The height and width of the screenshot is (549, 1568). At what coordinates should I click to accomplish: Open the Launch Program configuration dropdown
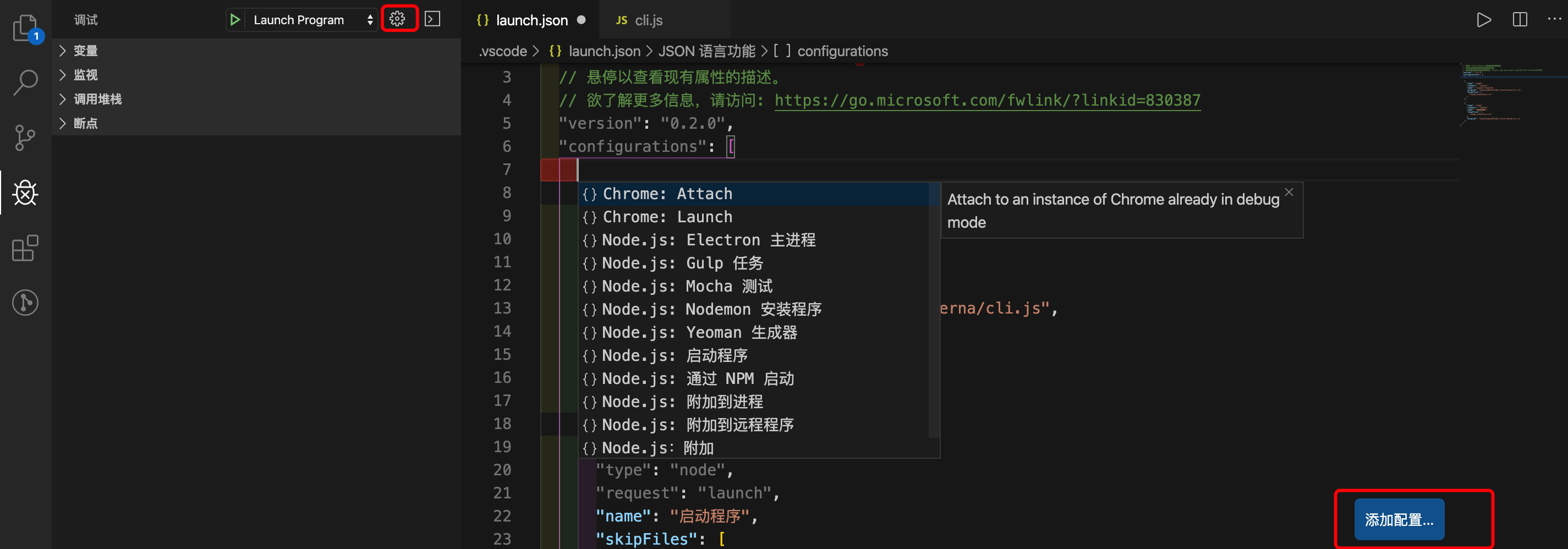point(310,19)
